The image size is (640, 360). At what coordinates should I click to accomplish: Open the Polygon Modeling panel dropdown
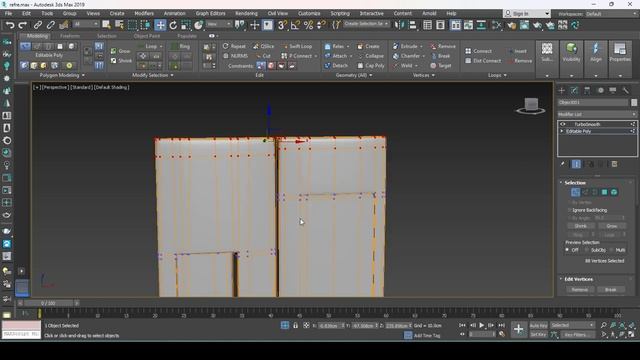62,76
